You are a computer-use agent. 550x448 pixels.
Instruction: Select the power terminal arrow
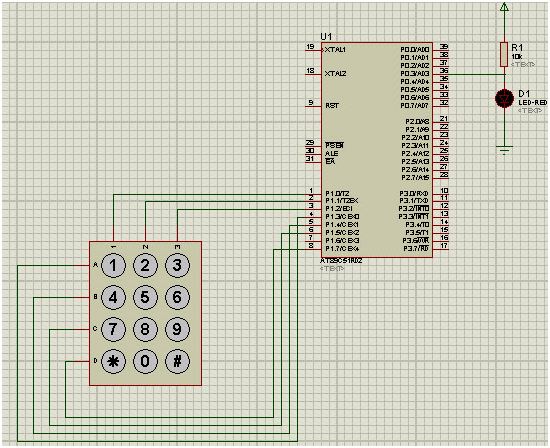coord(504,6)
